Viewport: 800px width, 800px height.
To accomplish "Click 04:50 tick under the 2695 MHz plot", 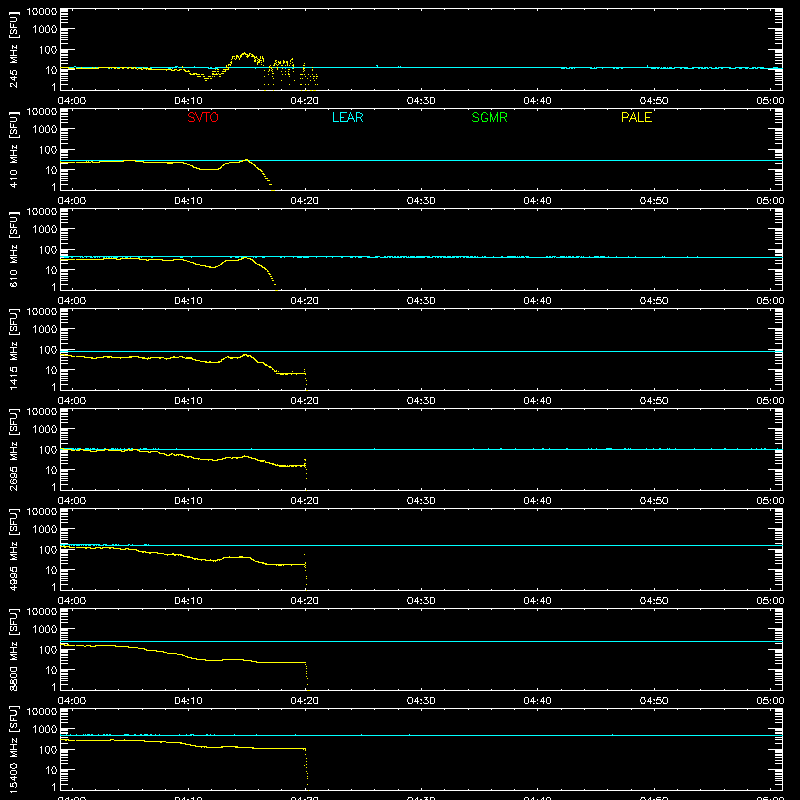I will pyautogui.click(x=654, y=501).
